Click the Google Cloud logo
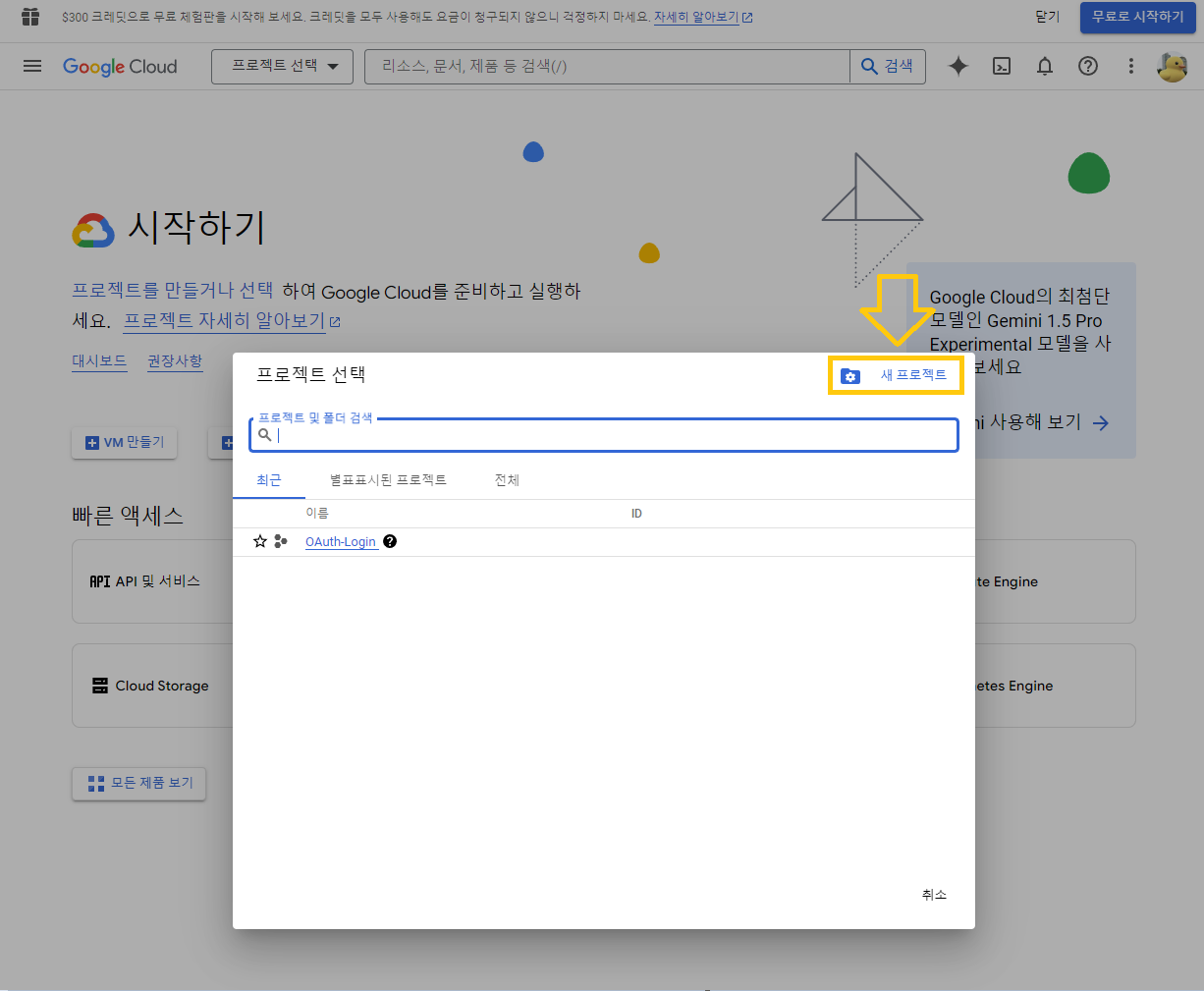1204x991 pixels. (120, 66)
